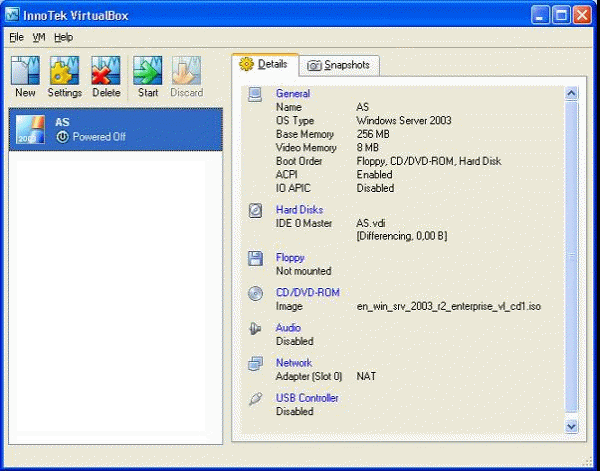
Task: Click the 'Name' label under General
Action: (x=289, y=107)
